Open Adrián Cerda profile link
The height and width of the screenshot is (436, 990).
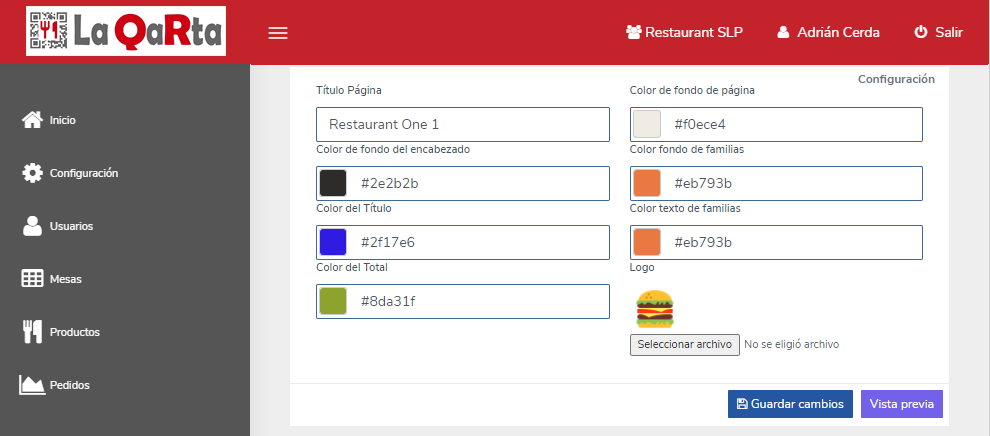point(828,32)
